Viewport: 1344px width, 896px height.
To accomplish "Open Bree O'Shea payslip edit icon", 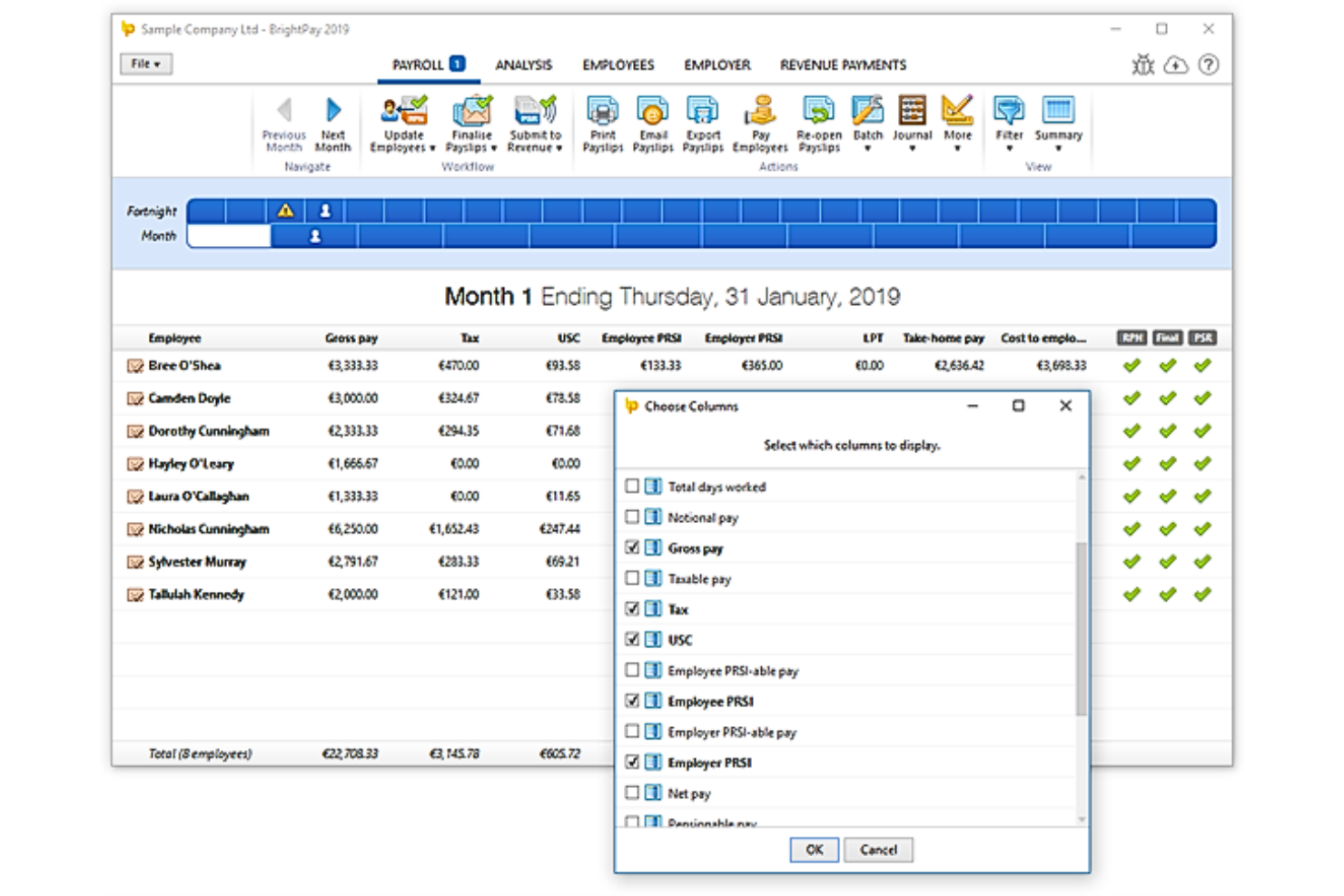I will click(x=135, y=366).
